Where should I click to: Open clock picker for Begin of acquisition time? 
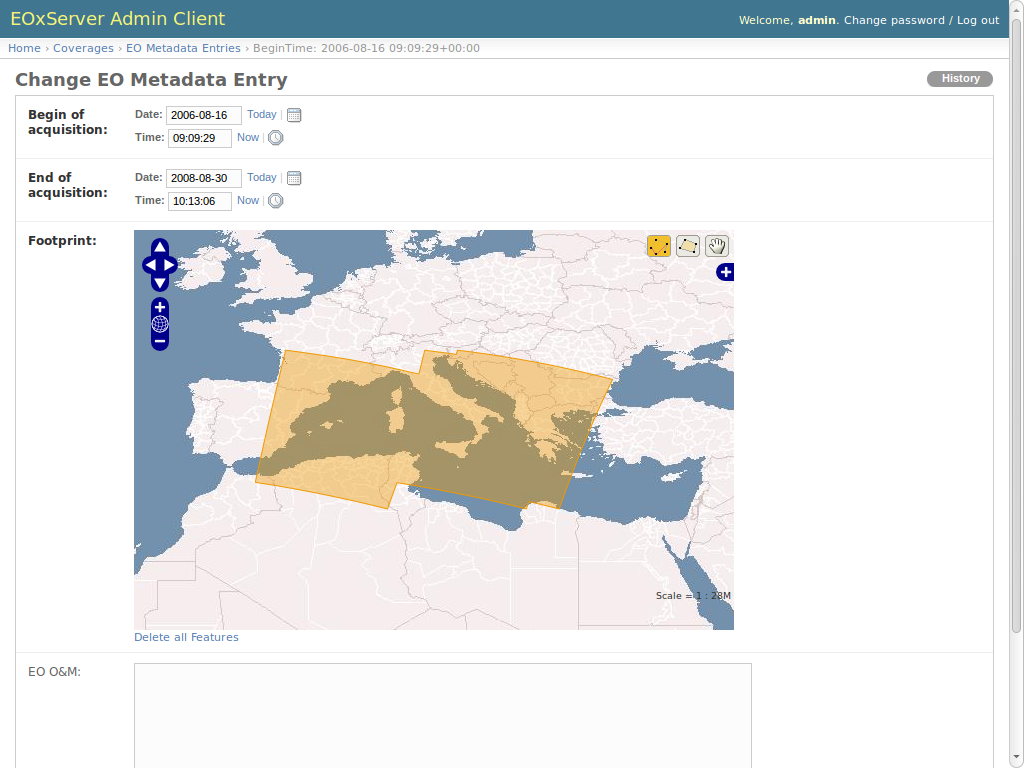(276, 138)
